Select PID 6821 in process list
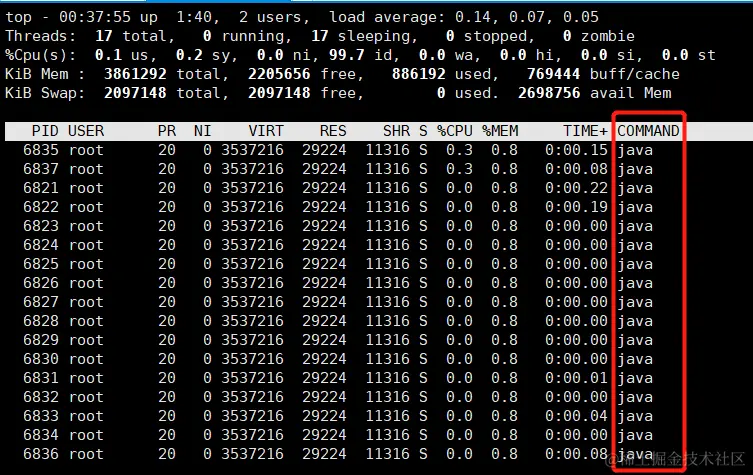This screenshot has height=475, width=753. point(41,188)
